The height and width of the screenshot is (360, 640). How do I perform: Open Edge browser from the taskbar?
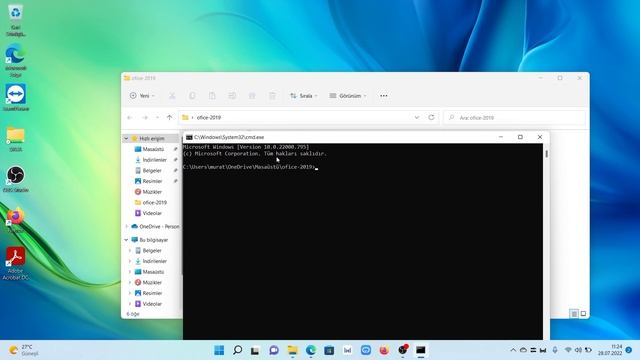click(x=311, y=350)
